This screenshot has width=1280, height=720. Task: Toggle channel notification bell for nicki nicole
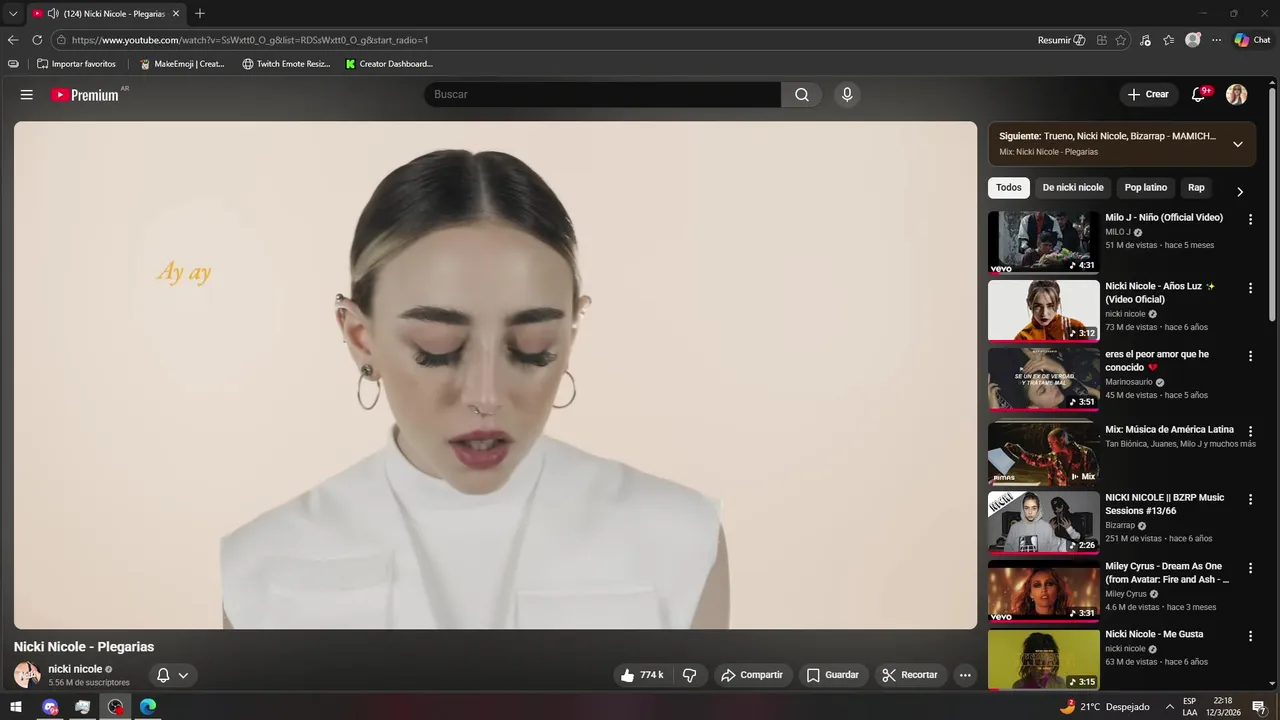[x=172, y=675]
